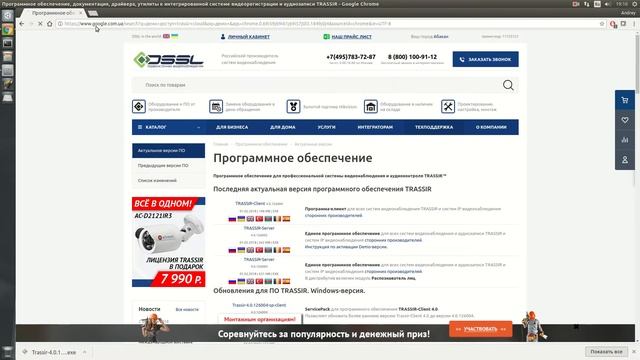Viewport: 640px width, 360px height.
Task: Select Предыдущие версии ПО sidebar item
Action: [x=169, y=166]
